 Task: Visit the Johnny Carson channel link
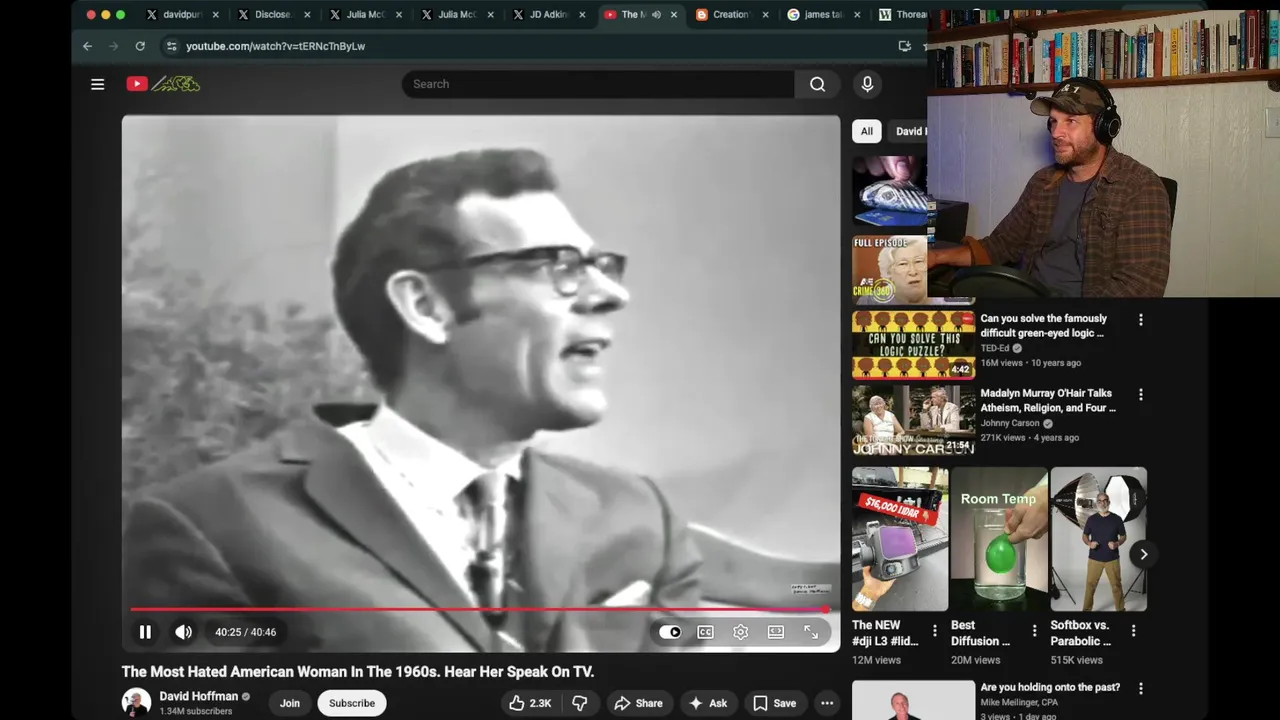(x=1010, y=423)
